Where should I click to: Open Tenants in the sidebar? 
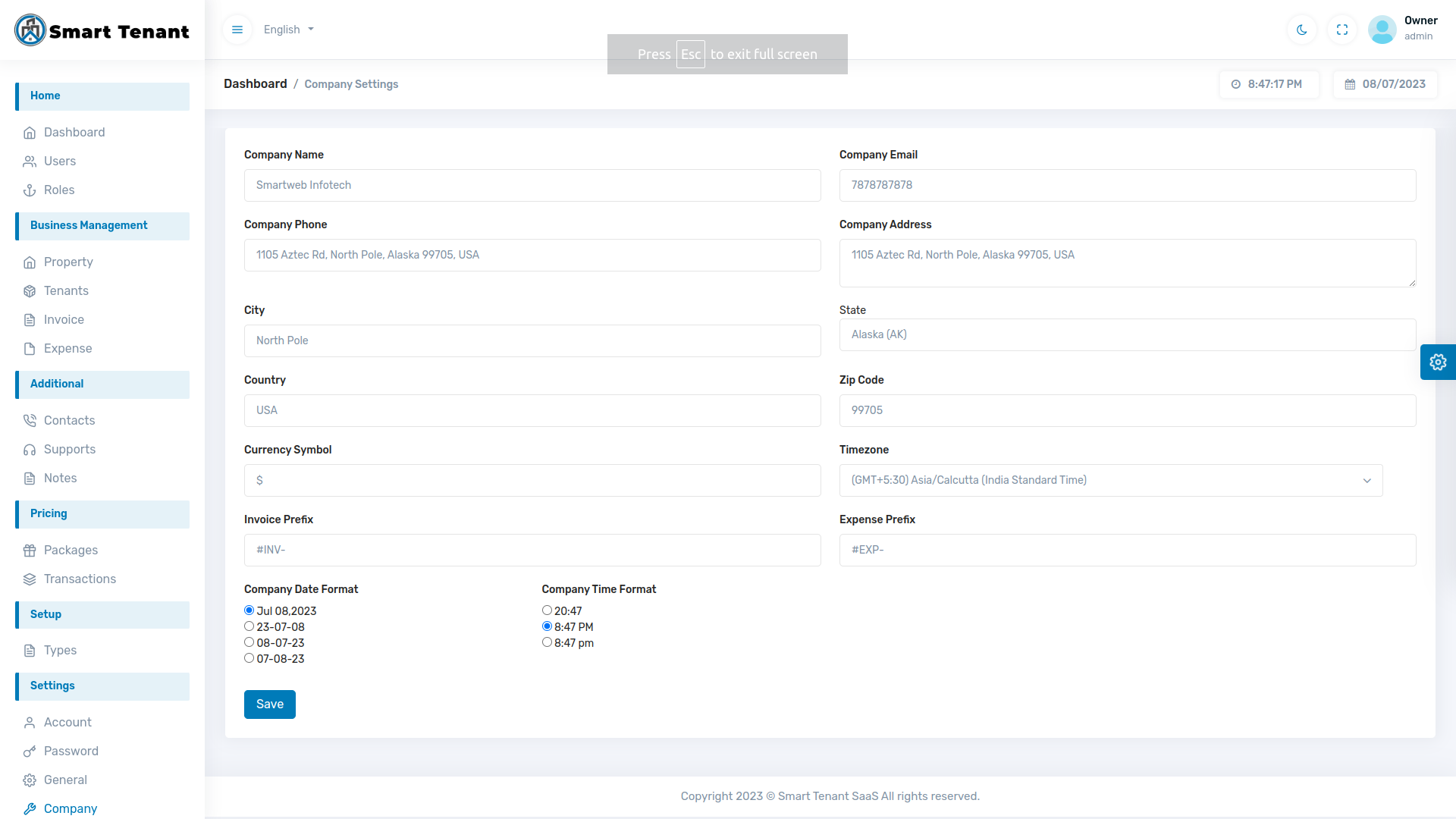point(66,291)
